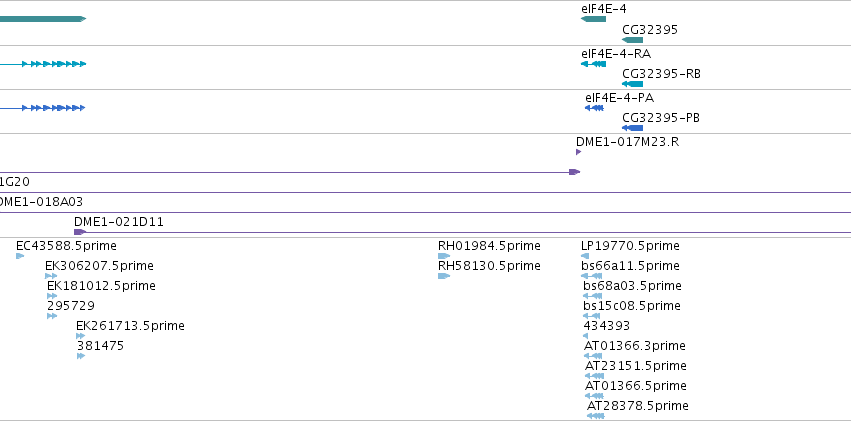Select the 295729 feature label
The image size is (851, 421).
point(71,306)
